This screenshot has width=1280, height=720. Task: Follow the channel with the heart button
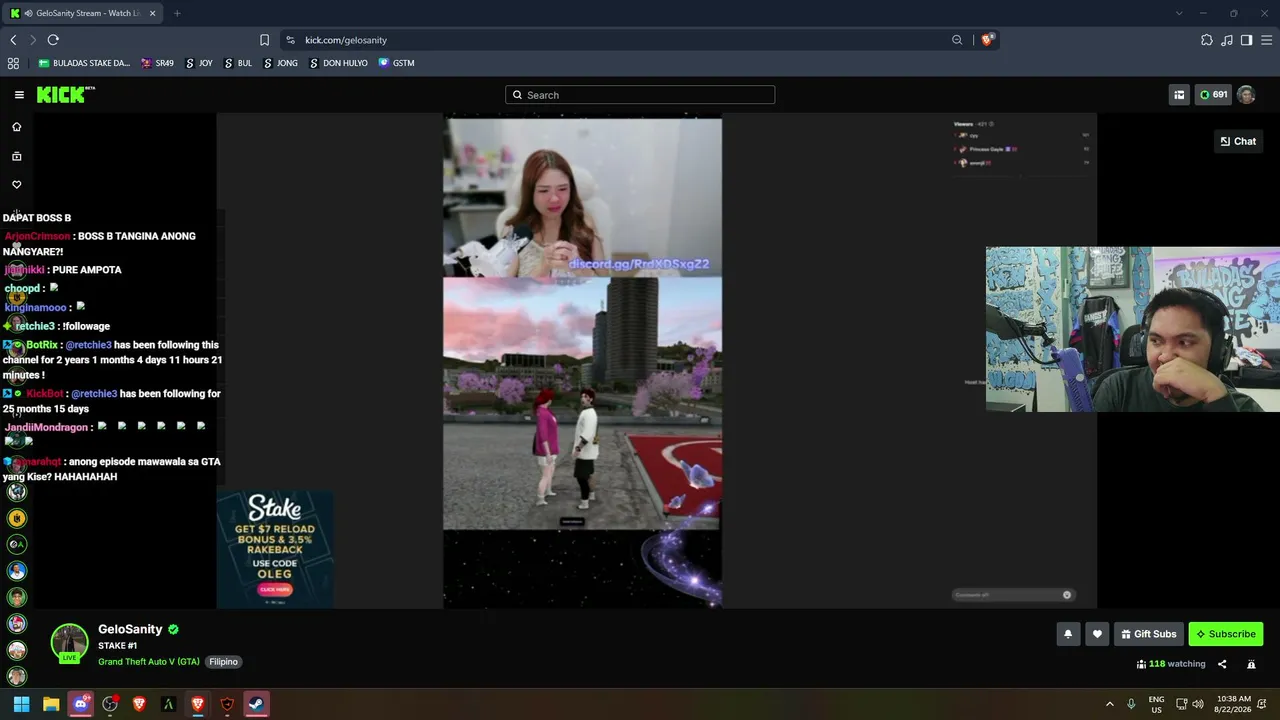point(1097,634)
